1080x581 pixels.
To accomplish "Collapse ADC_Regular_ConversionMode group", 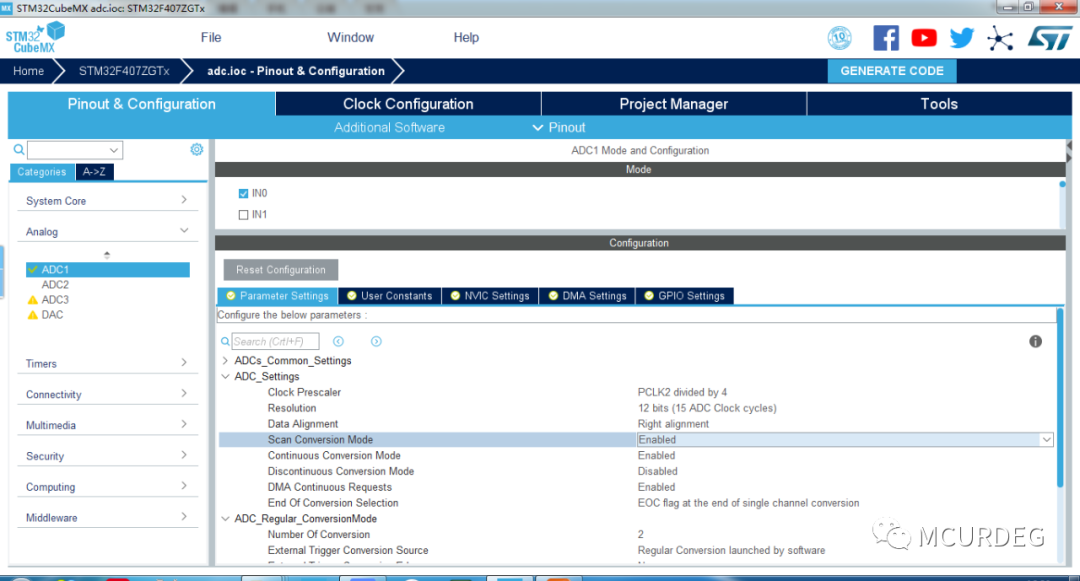I will (x=225, y=519).
